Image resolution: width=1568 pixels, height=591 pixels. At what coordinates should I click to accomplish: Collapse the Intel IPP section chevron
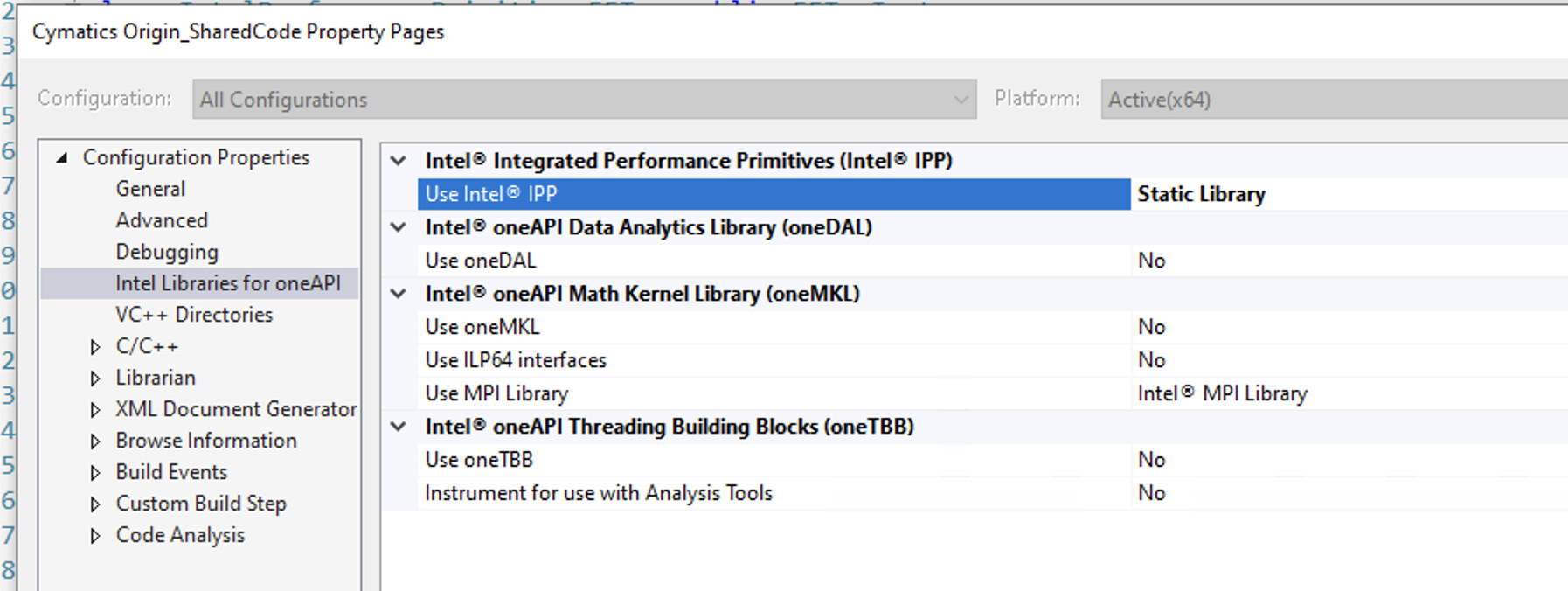pyautogui.click(x=399, y=161)
